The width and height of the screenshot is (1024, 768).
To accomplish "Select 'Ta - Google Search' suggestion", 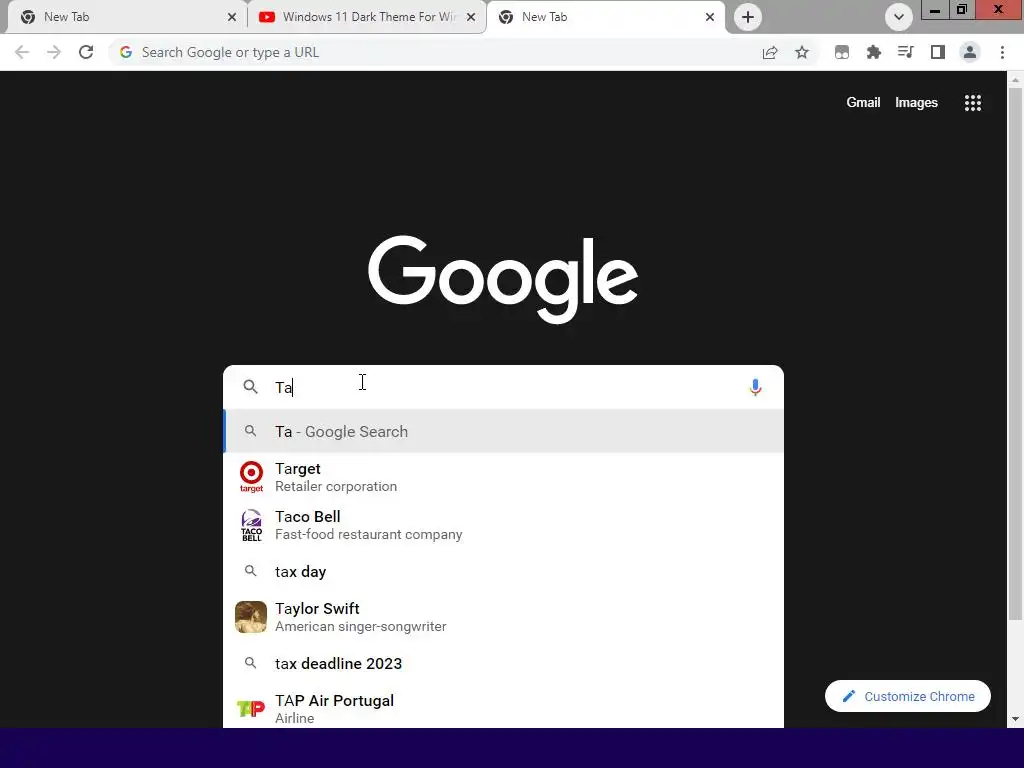I will [x=504, y=432].
